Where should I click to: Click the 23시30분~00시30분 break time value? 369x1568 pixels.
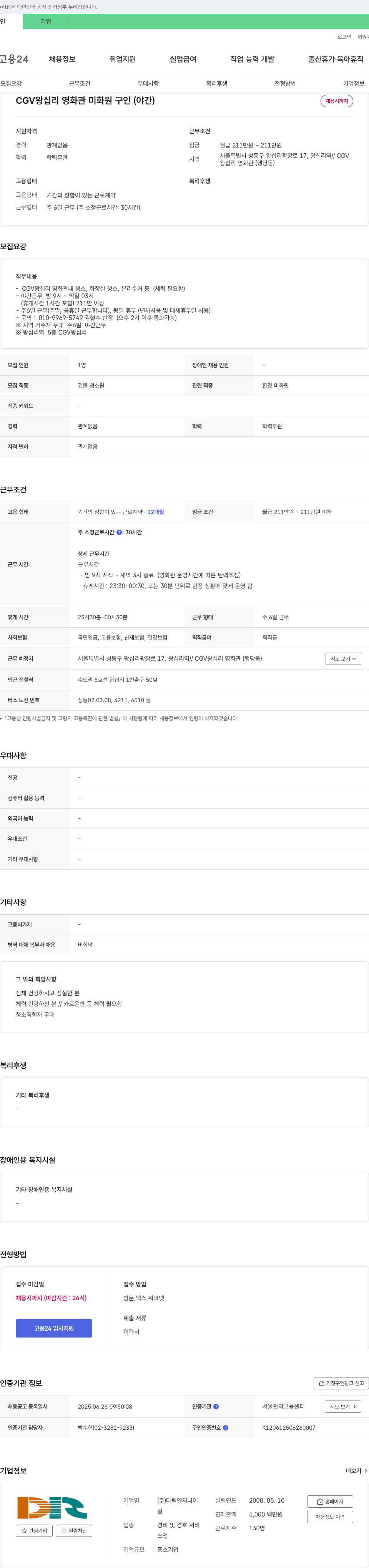[x=102, y=617]
